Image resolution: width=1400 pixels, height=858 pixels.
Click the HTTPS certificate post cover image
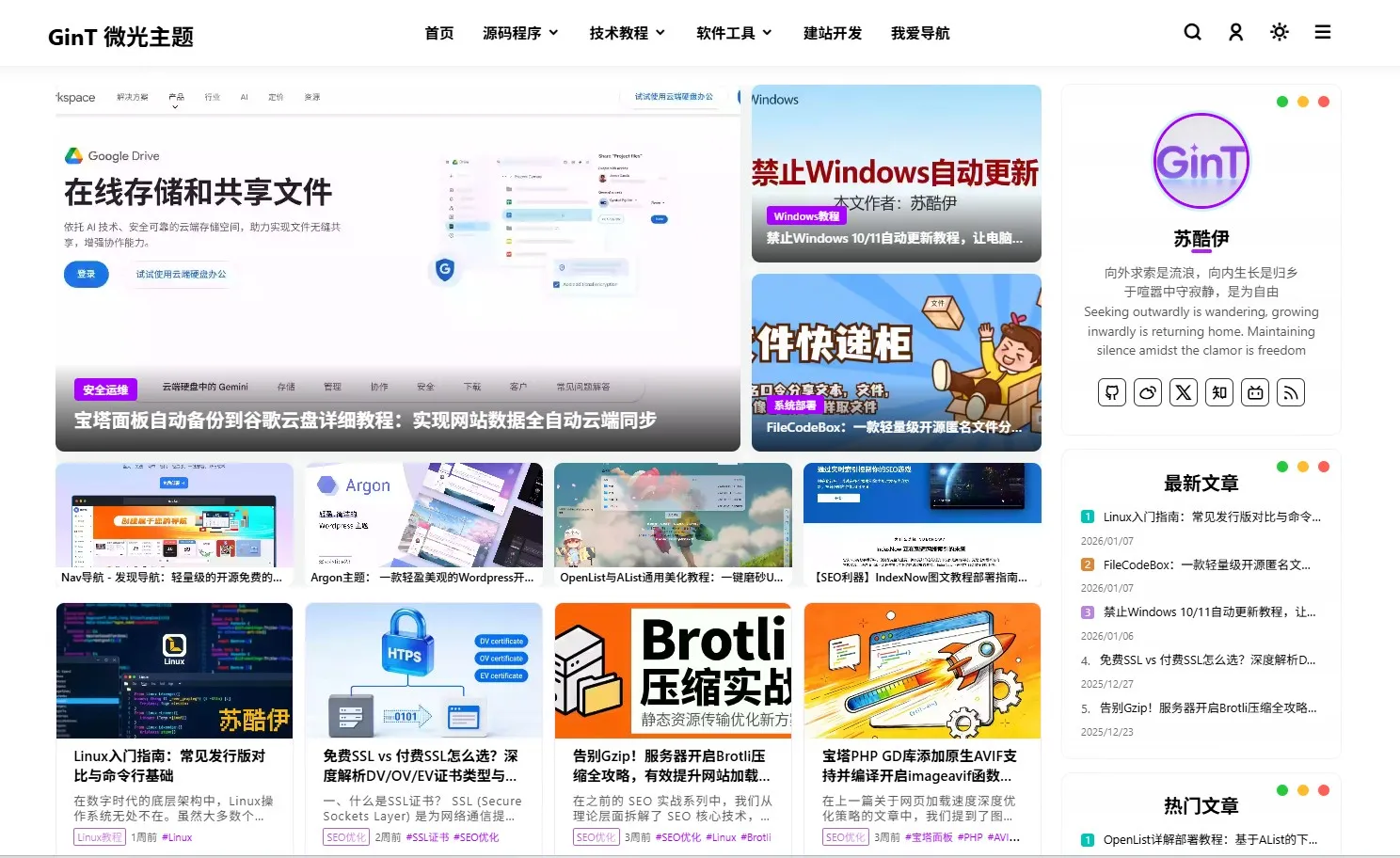(424, 671)
